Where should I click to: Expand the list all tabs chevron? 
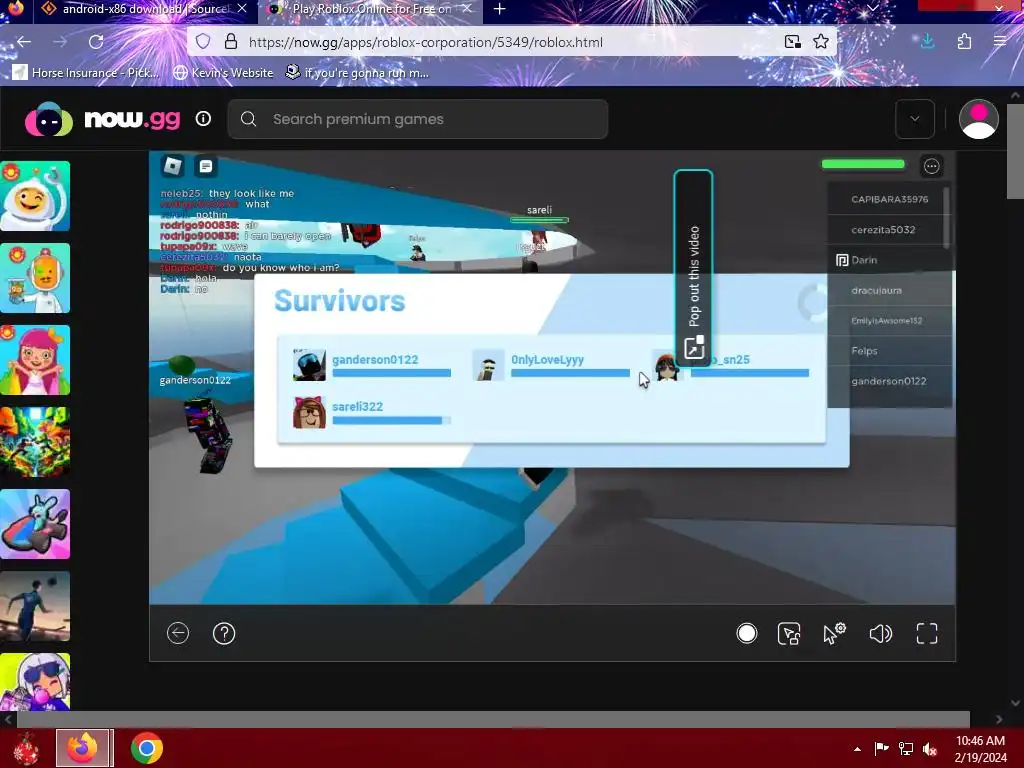872,8
